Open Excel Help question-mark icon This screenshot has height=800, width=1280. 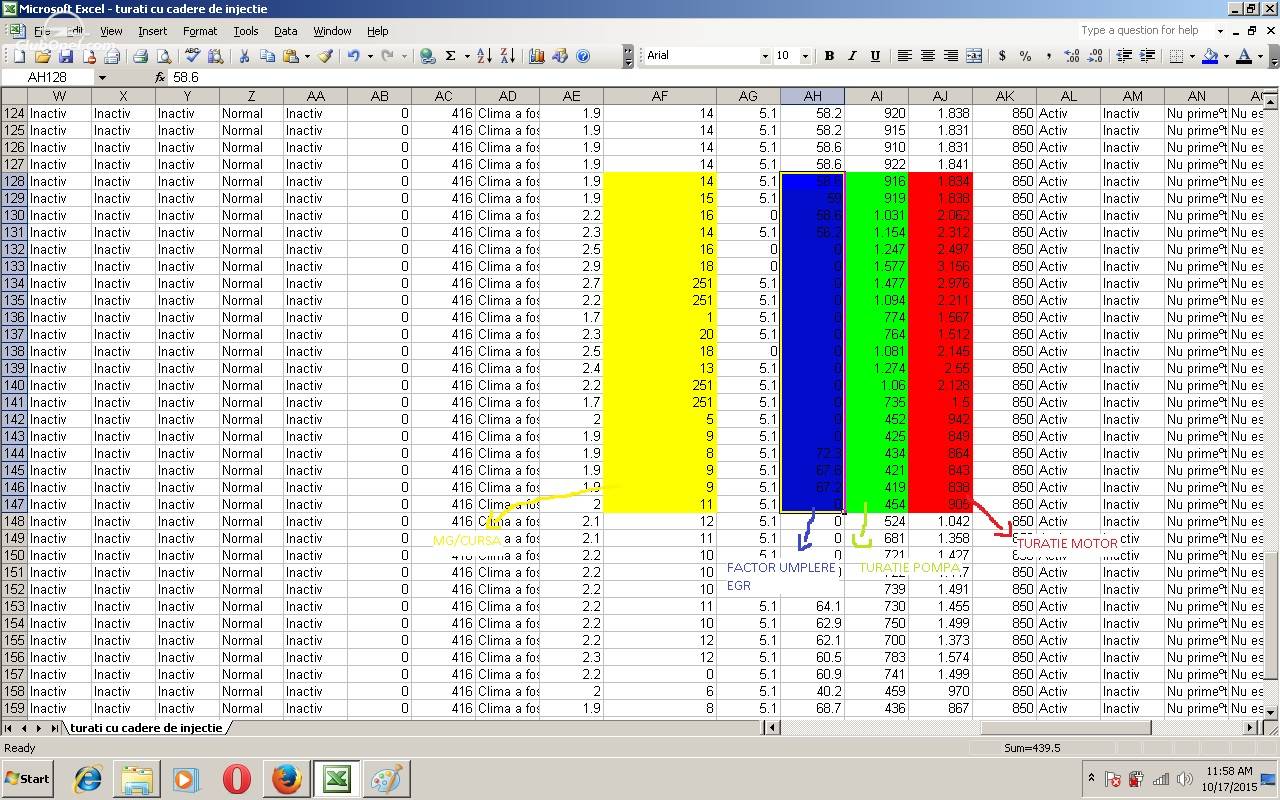coord(583,56)
